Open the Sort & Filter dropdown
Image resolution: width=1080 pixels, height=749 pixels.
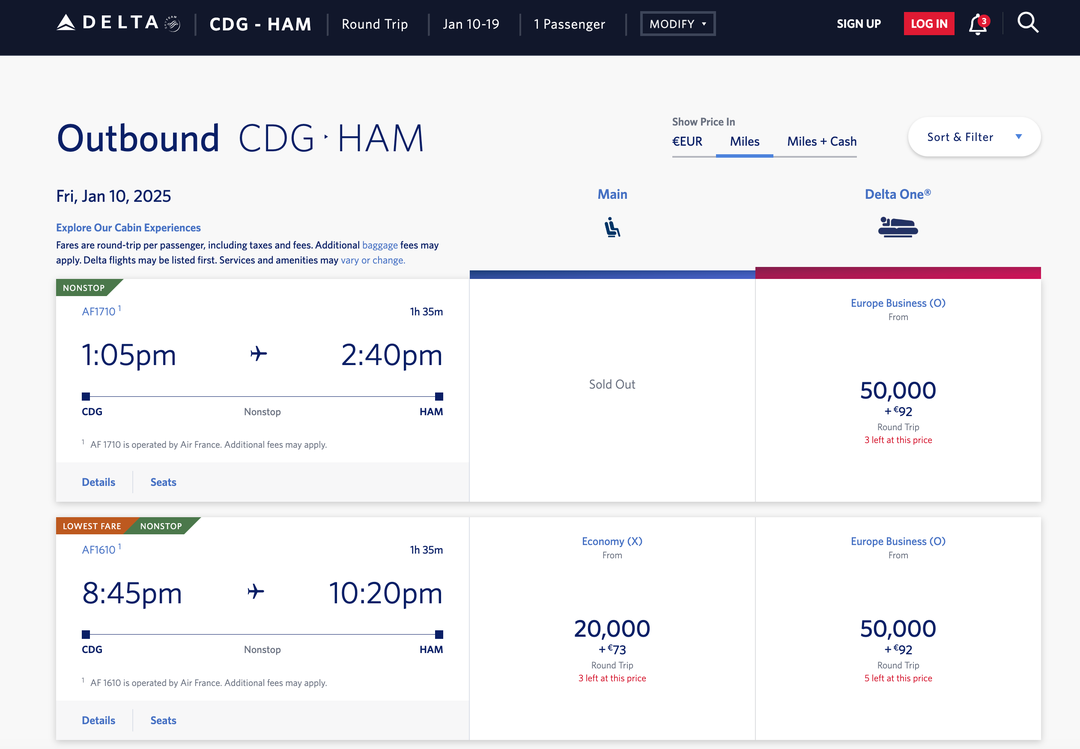click(x=973, y=136)
